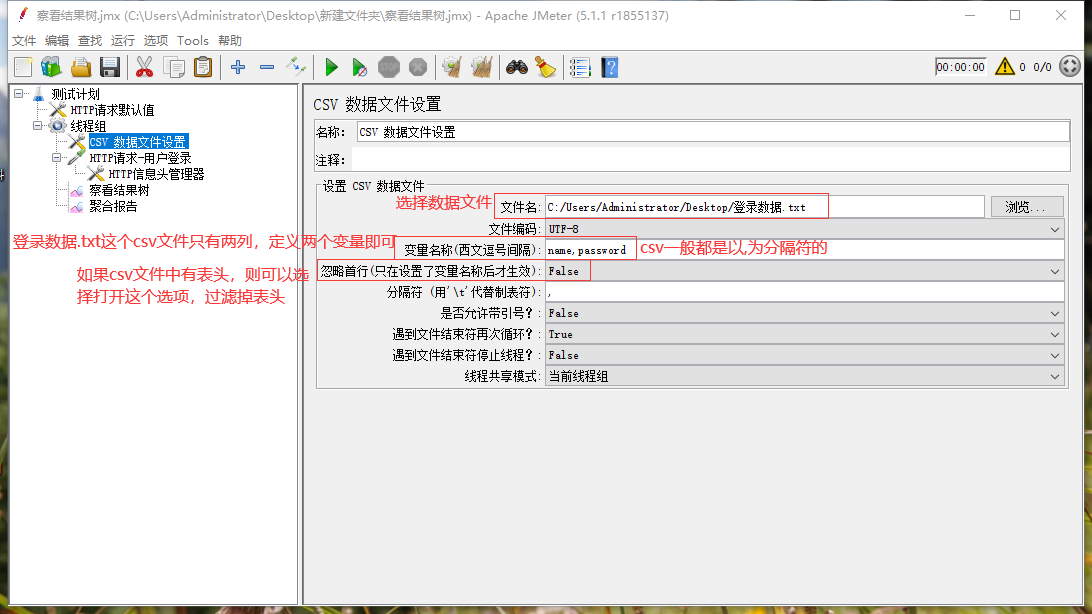The image size is (1092, 614).
Task: Open the 查找 menu
Action: (x=90, y=40)
